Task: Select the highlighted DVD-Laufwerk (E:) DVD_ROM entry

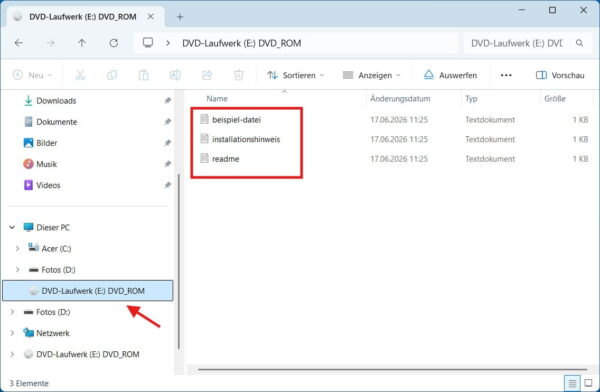Action: pos(88,291)
